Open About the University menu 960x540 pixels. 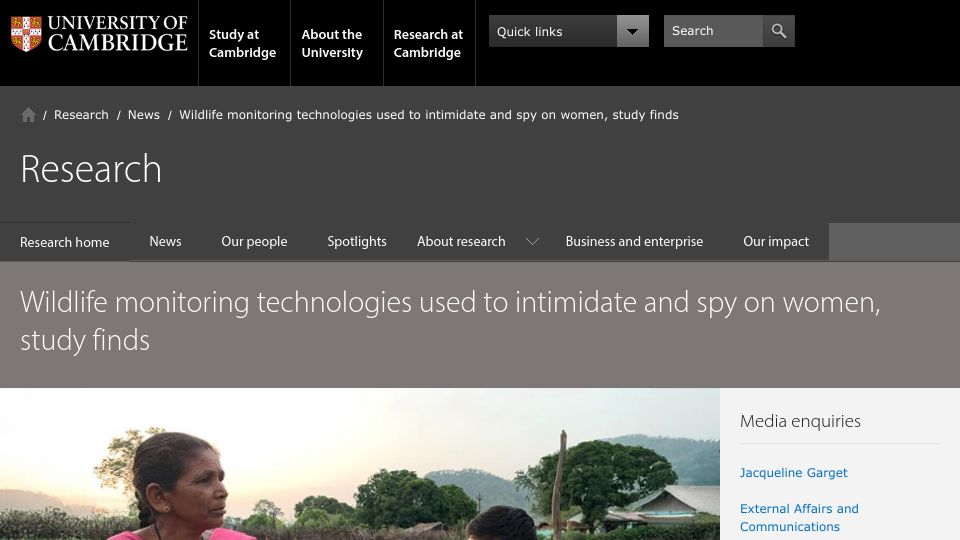(x=332, y=43)
